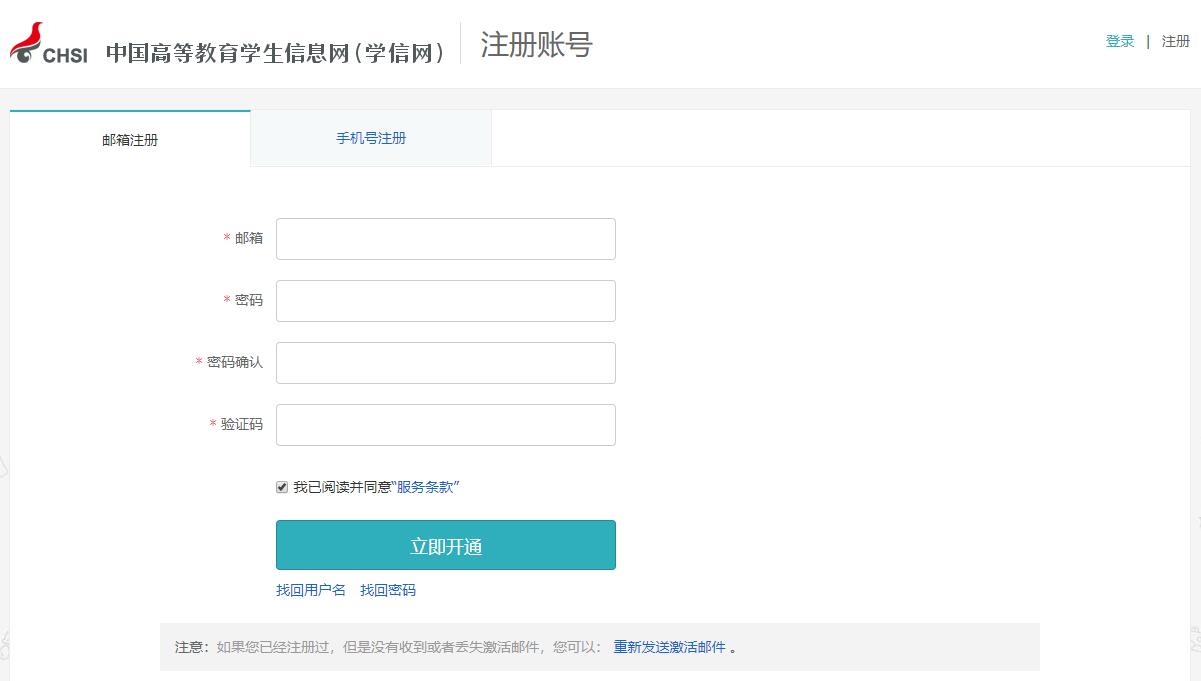Switch to the 手机号注册 tab
The image size is (1201, 681).
click(x=371, y=138)
